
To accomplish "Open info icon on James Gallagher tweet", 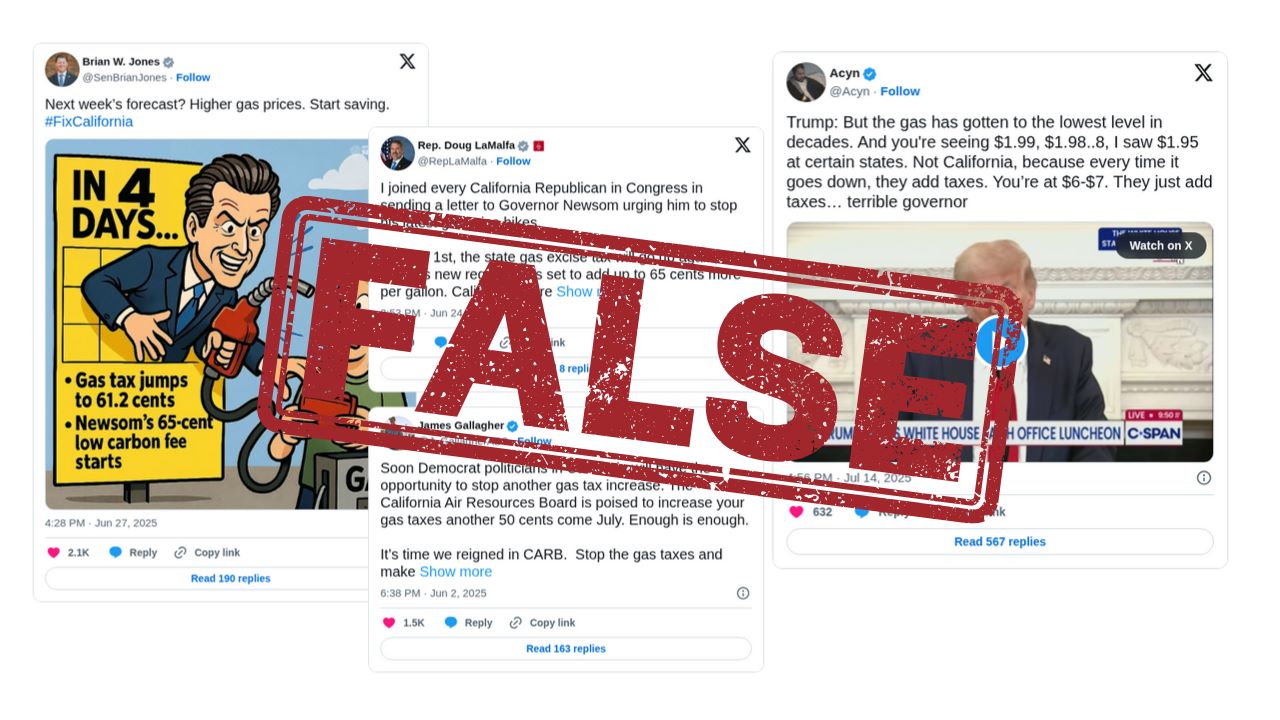I will [743, 593].
